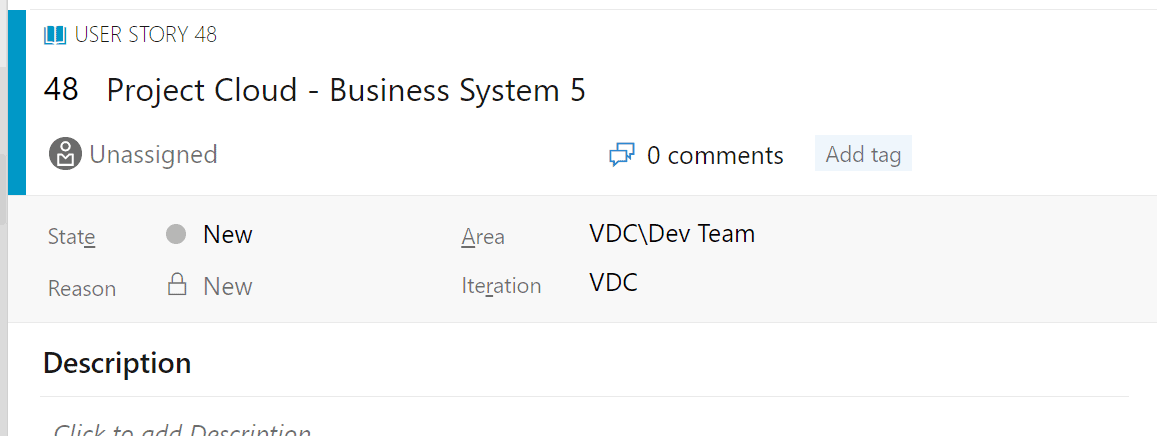Click the grey State indicator circle
Viewport: 1157px width, 436px height.
click(x=176, y=235)
